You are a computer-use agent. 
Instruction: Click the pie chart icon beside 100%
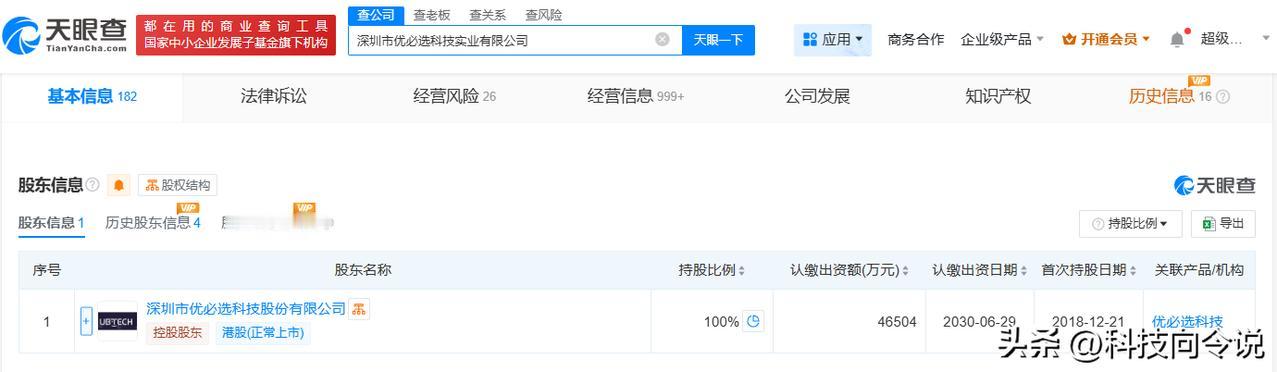(754, 322)
